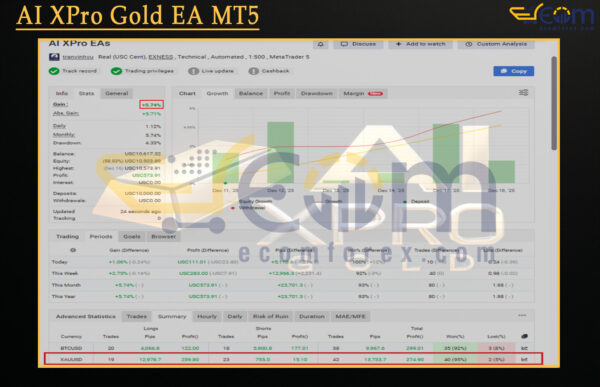This screenshot has width=600, height=387.
Task: Open the Duration tab
Action: click(311, 317)
